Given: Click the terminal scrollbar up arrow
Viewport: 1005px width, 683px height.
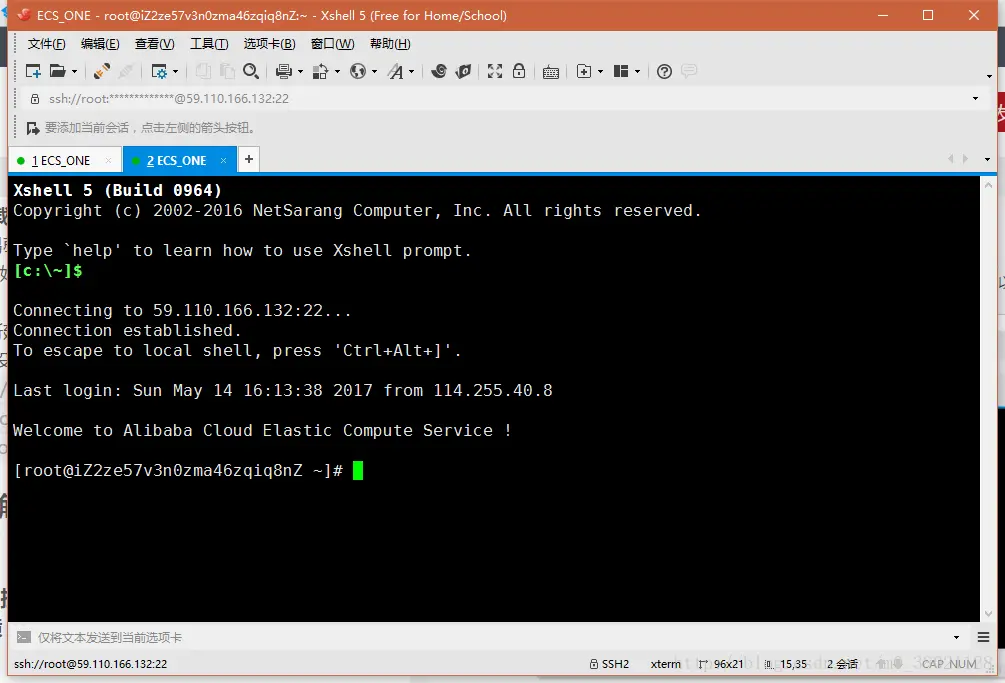Looking at the screenshot, I should (988, 185).
